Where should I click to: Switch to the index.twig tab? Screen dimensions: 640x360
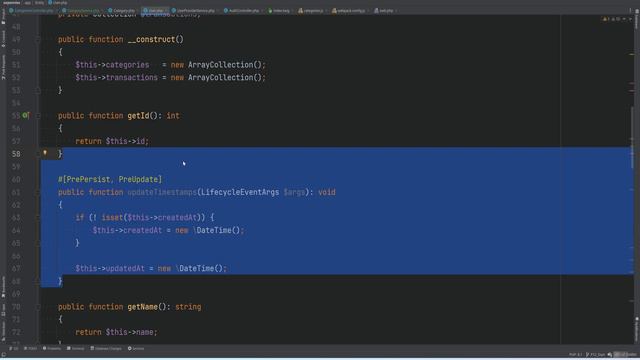tap(281, 11)
